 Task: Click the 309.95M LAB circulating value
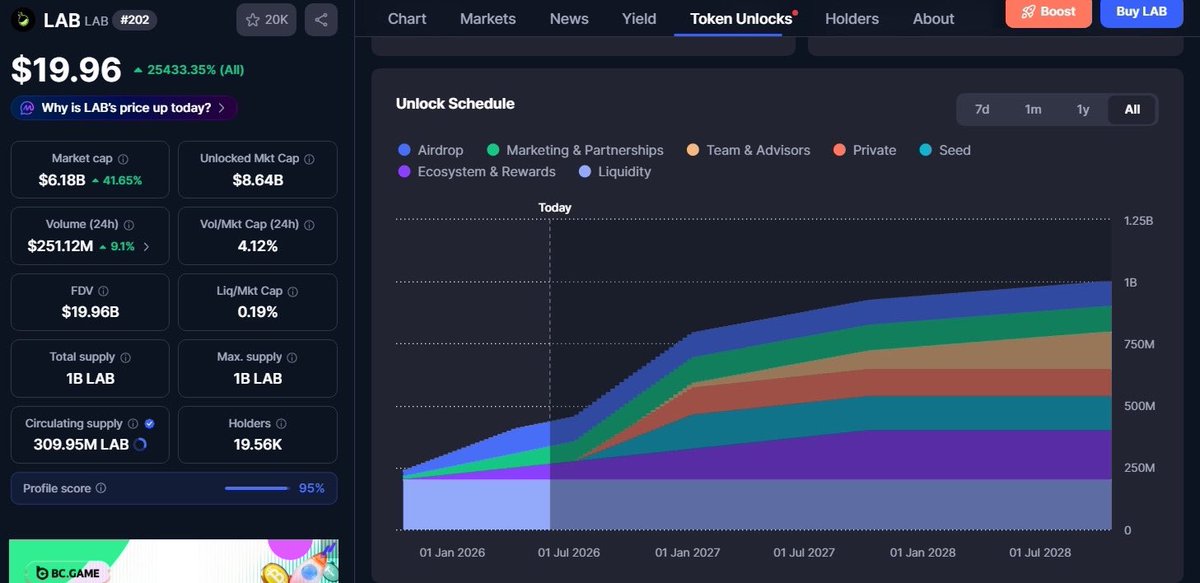click(81, 444)
